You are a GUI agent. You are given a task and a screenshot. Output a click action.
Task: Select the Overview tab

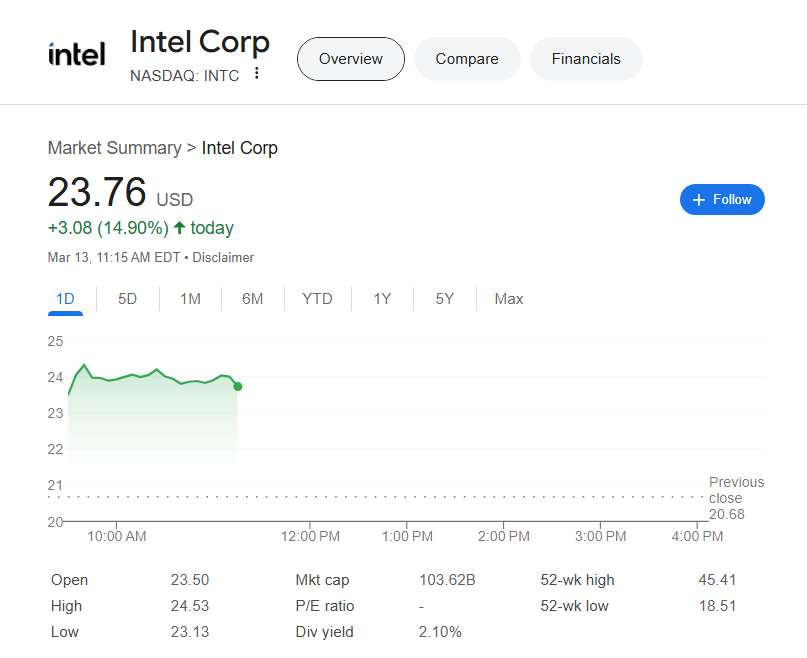coord(350,59)
